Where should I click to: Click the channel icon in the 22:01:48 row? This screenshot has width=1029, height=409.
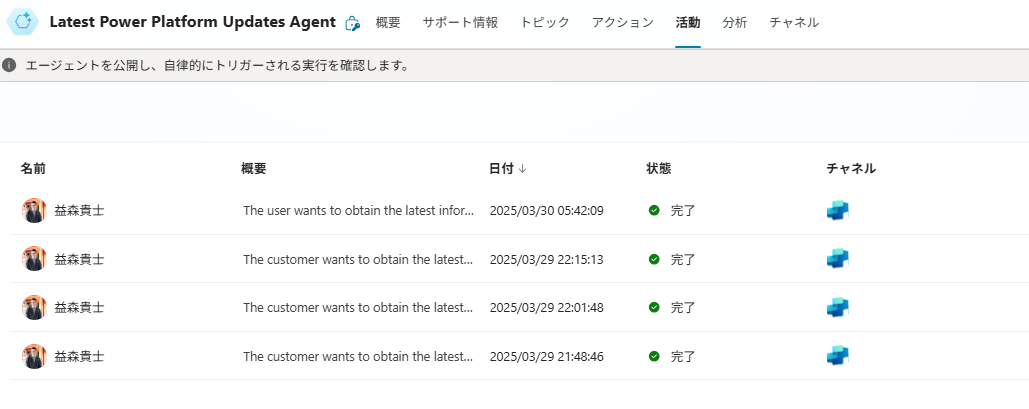point(838,307)
